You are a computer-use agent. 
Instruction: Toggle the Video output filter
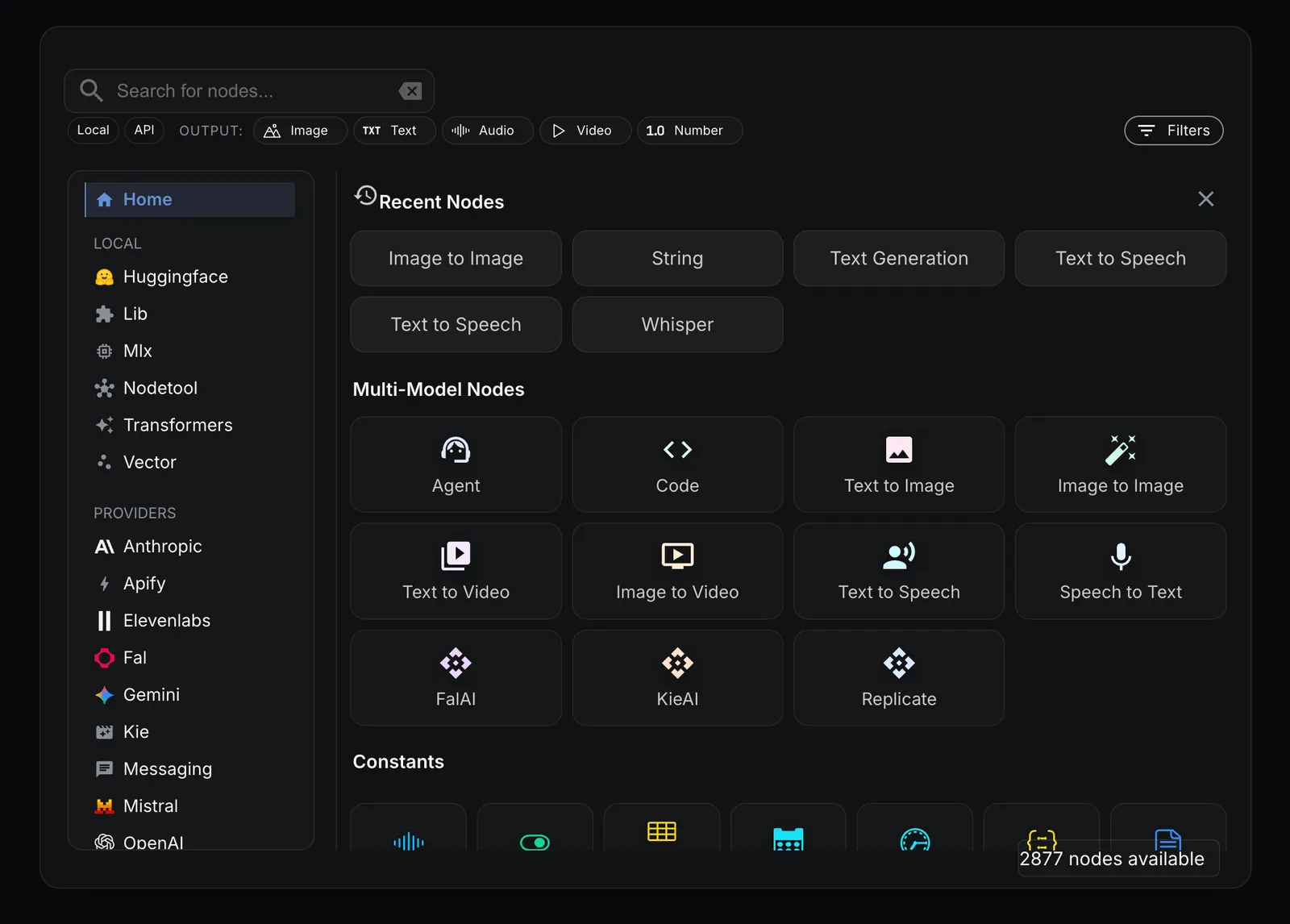click(585, 131)
